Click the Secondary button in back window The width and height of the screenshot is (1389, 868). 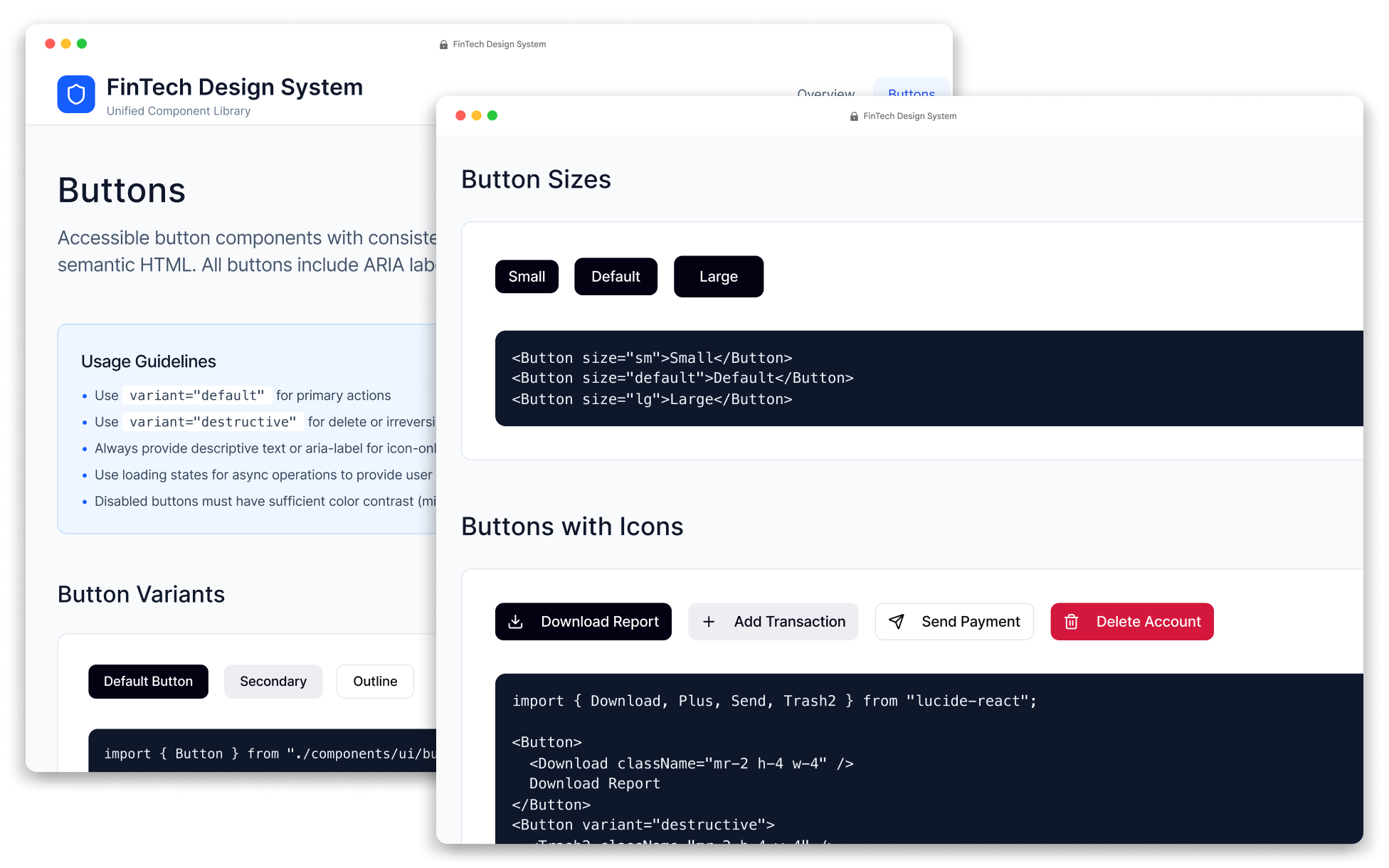(273, 682)
